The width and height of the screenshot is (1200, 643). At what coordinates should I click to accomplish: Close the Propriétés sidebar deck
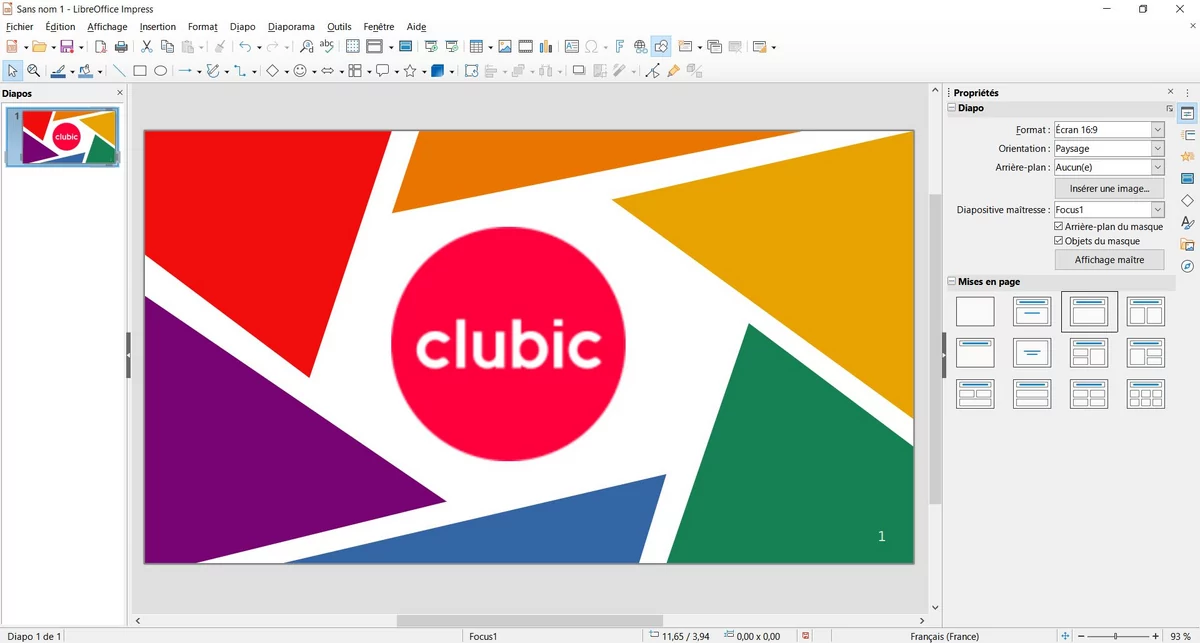coord(1171,91)
